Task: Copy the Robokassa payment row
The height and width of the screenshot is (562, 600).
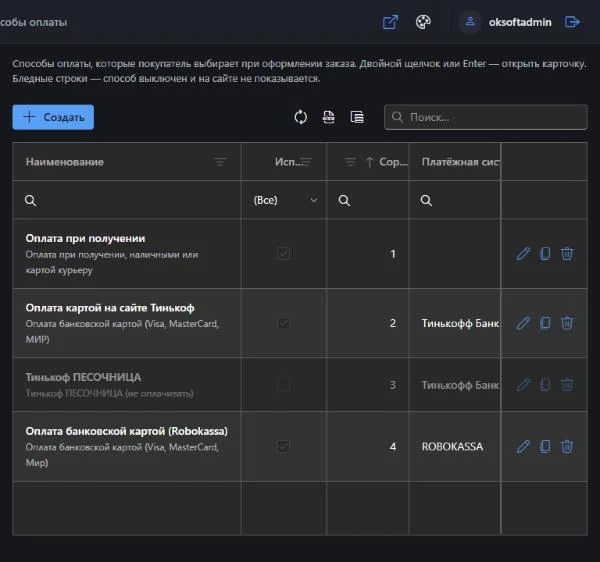Action: click(x=545, y=446)
